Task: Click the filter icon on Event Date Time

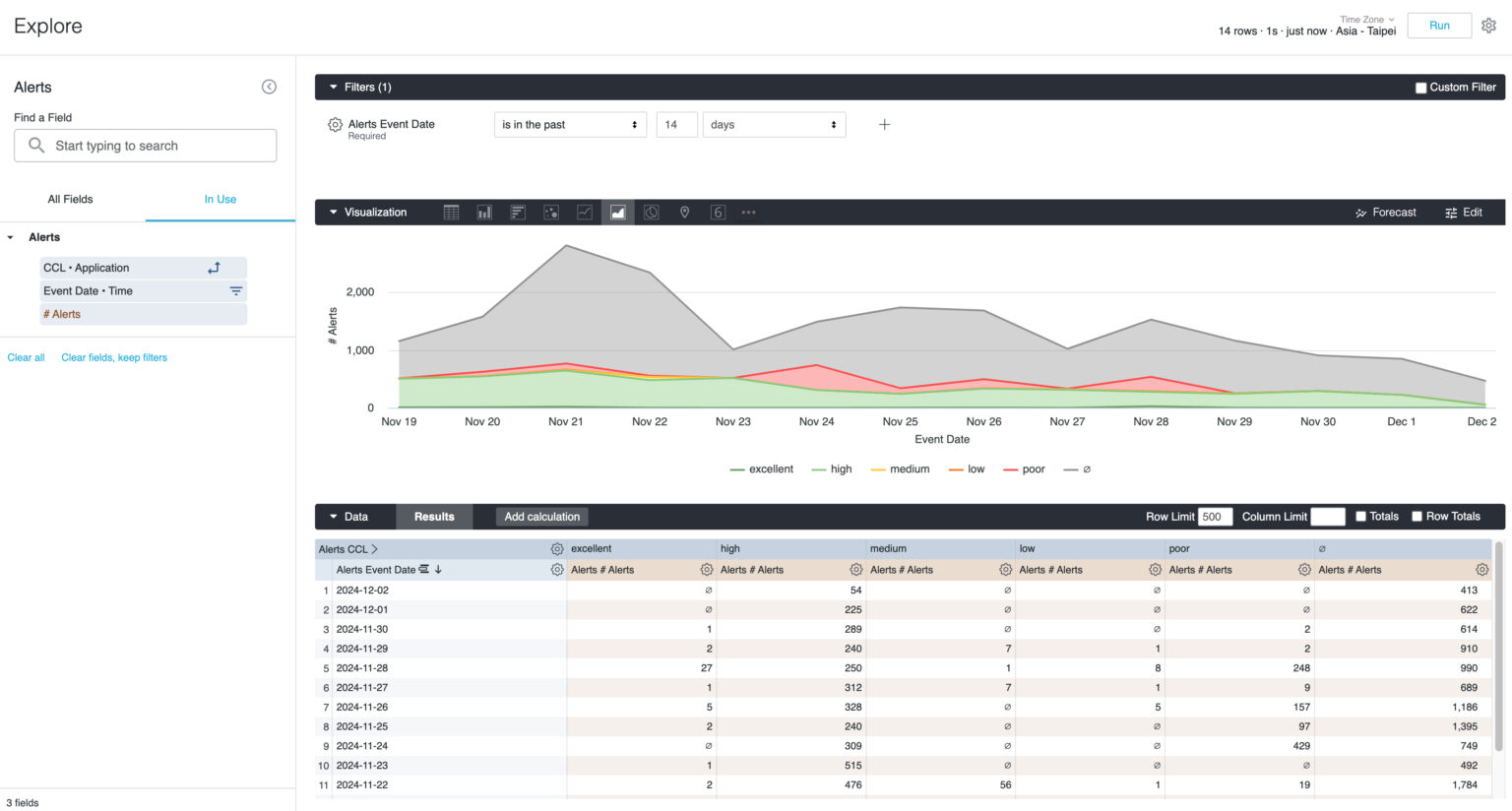Action: pos(236,291)
